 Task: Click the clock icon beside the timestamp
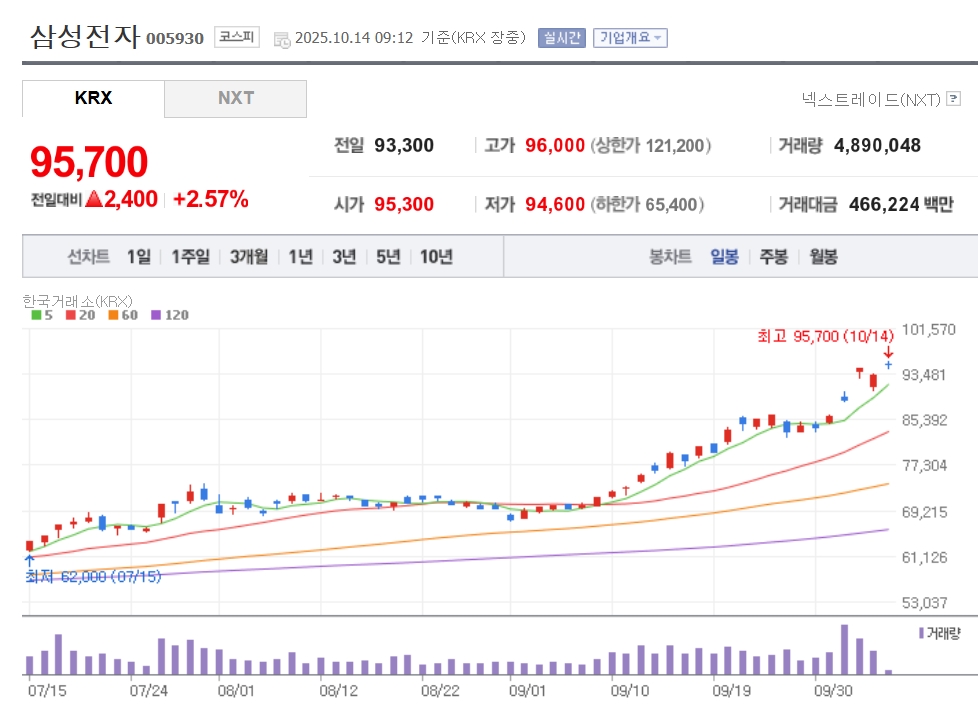(x=282, y=39)
